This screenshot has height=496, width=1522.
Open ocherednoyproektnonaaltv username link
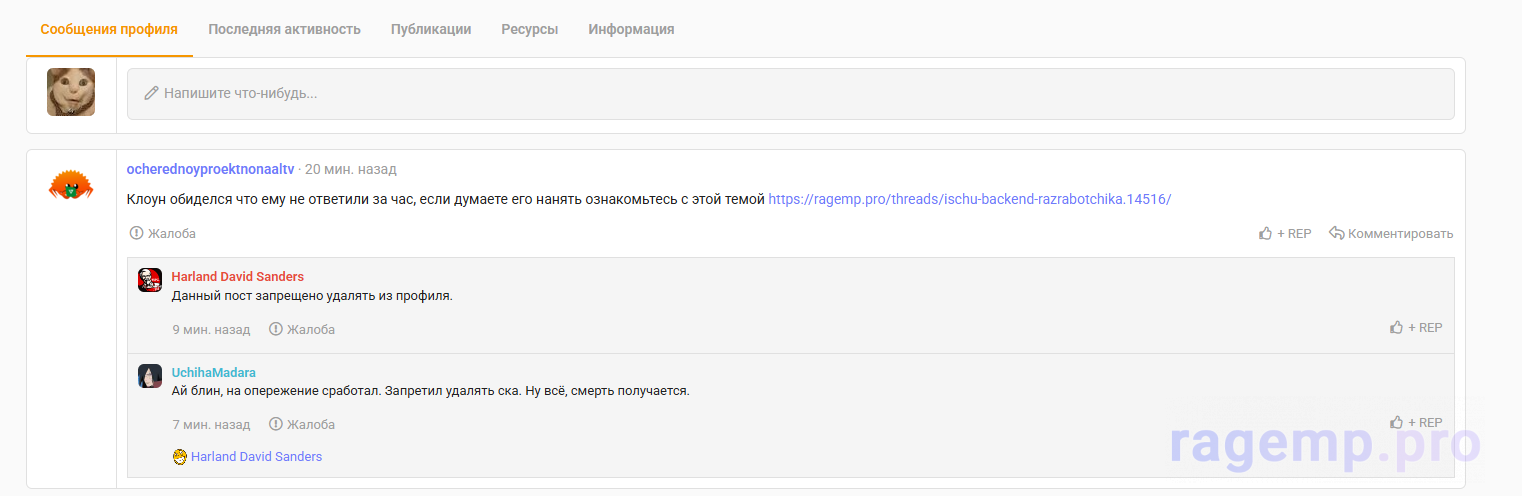[210, 169]
